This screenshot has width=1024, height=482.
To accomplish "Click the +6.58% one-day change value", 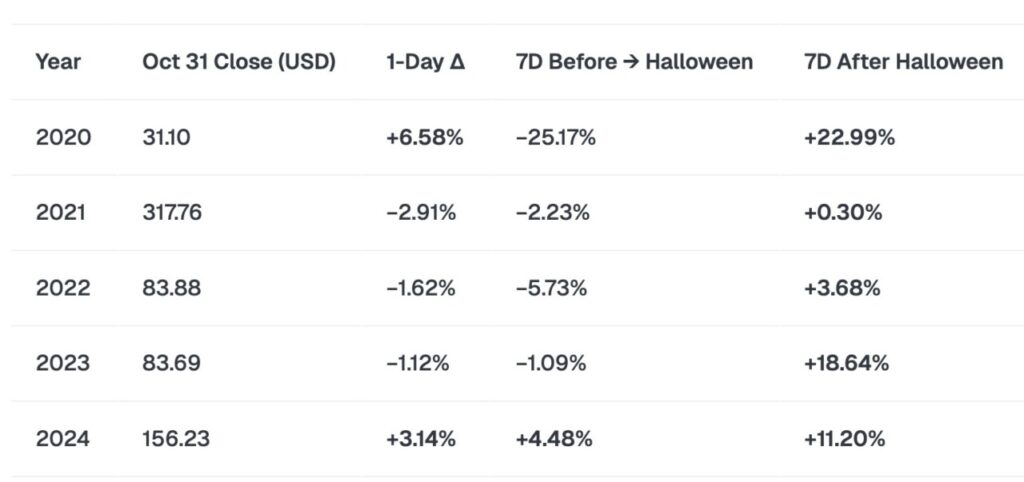I will (424, 138).
